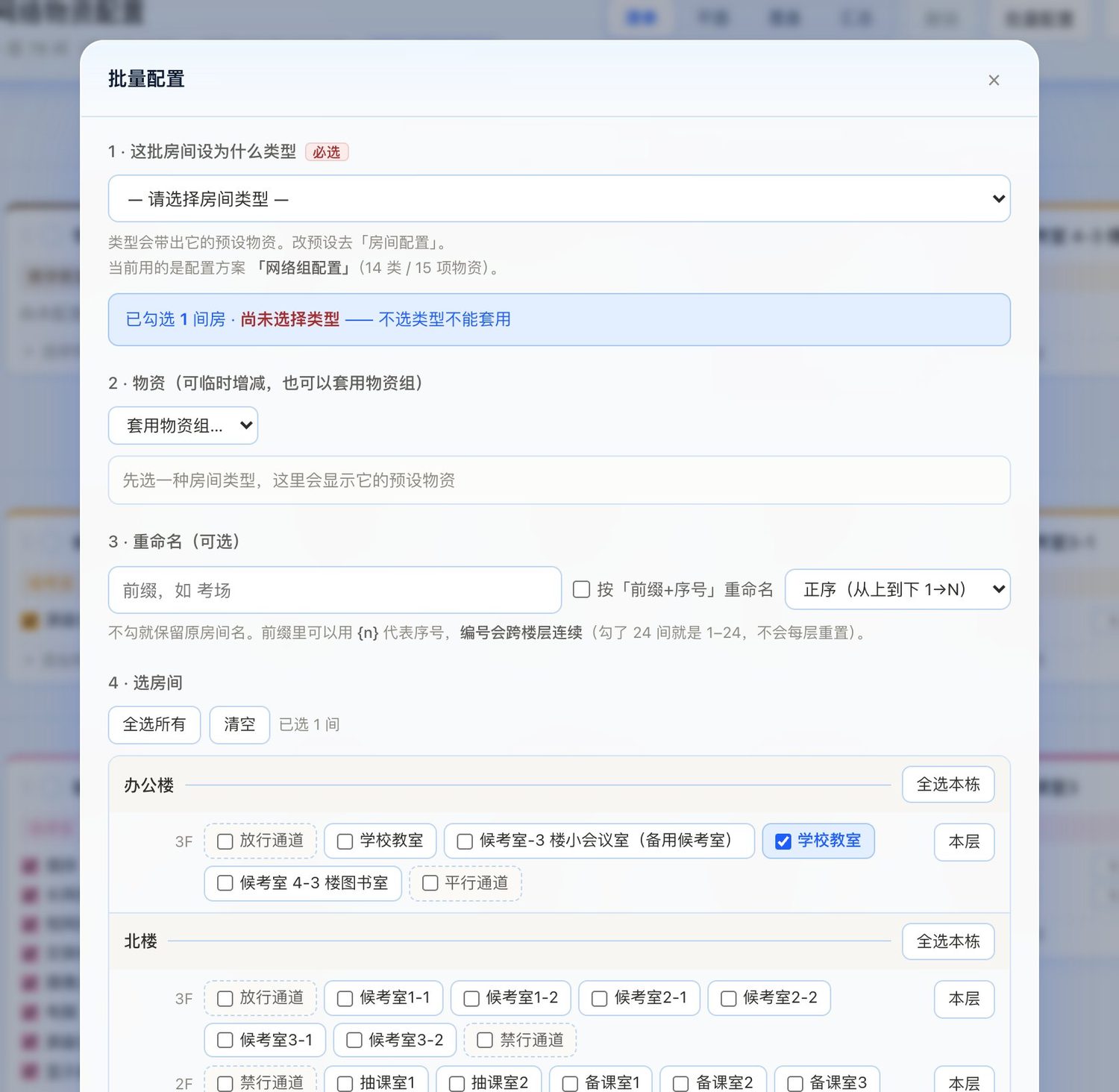Open the 正序（从上到下 1→N）order dropdown
The image size is (1119, 1092).
(x=897, y=589)
